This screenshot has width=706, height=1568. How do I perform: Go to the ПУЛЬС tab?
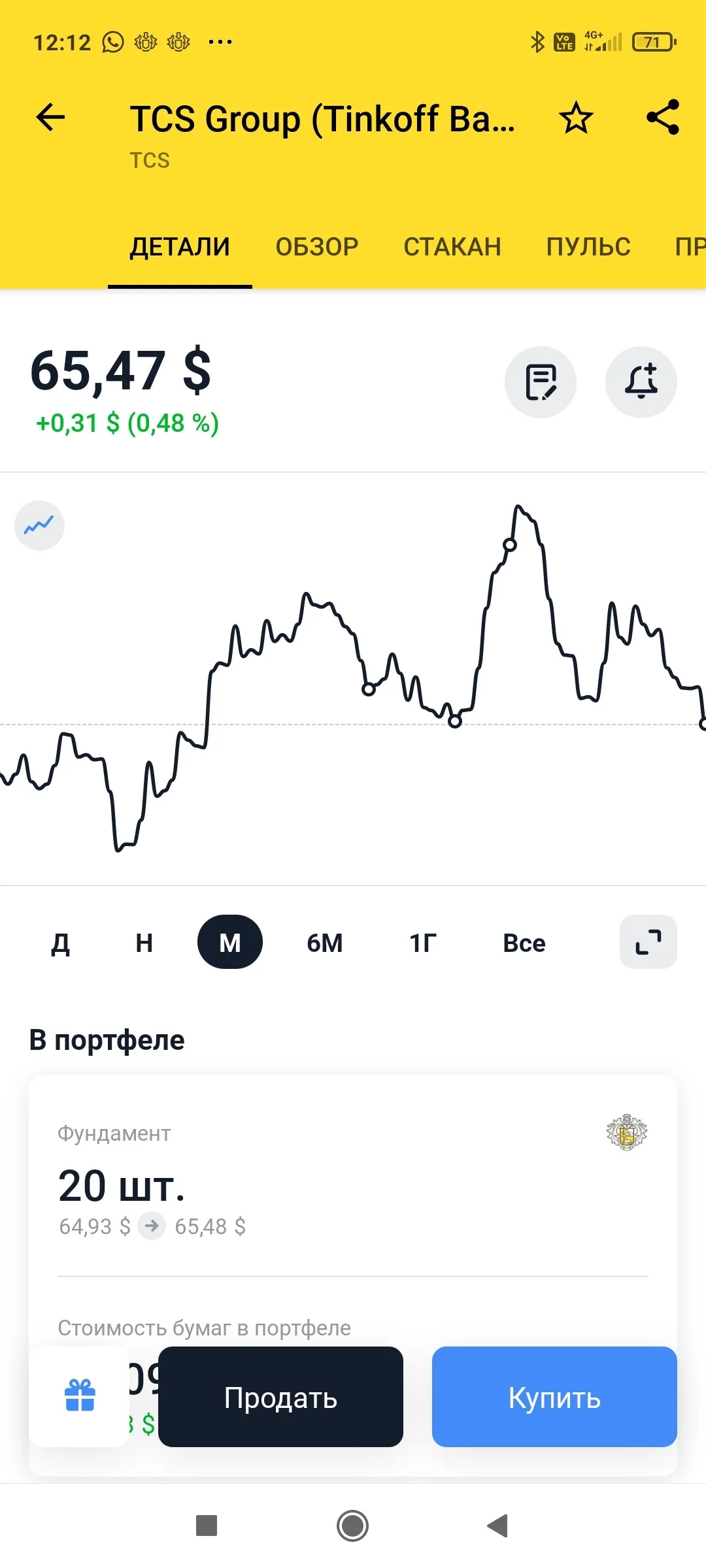click(x=588, y=247)
